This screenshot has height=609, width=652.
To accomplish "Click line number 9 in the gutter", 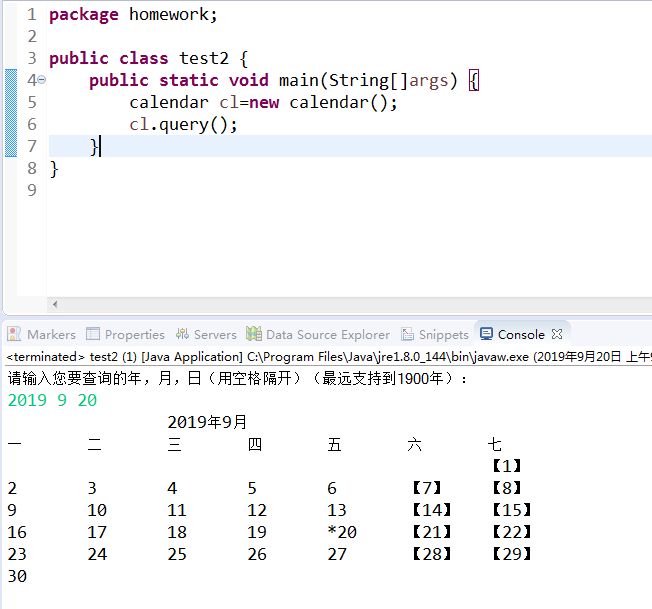I will click(32, 190).
